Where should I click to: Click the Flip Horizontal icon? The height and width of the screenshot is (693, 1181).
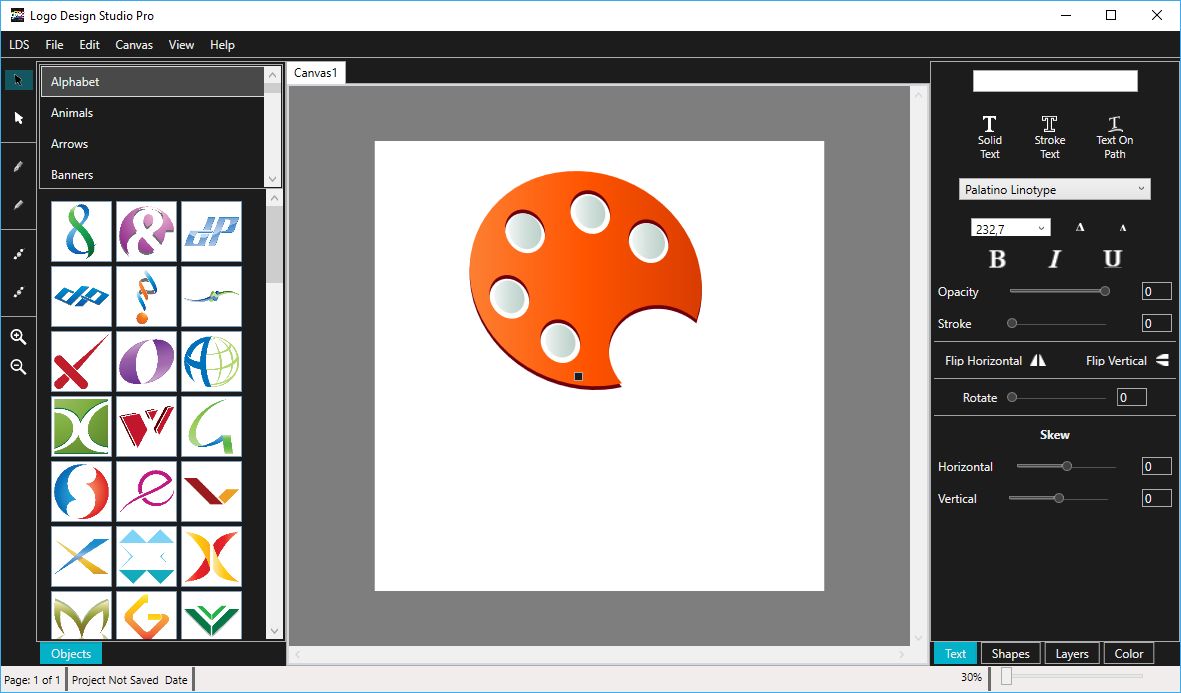(x=1038, y=360)
